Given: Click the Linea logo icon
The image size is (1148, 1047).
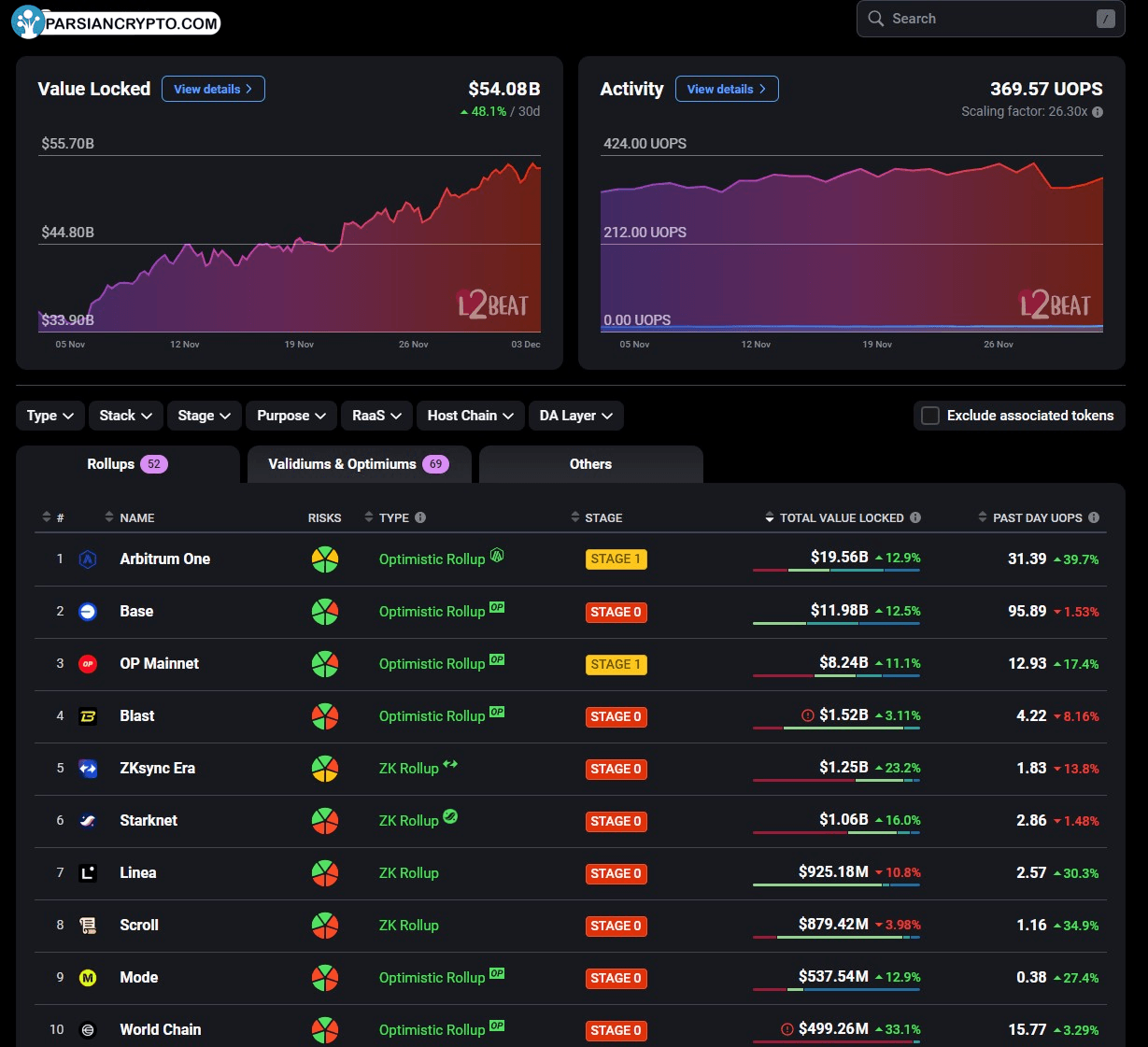Looking at the screenshot, I should pyautogui.click(x=88, y=873).
